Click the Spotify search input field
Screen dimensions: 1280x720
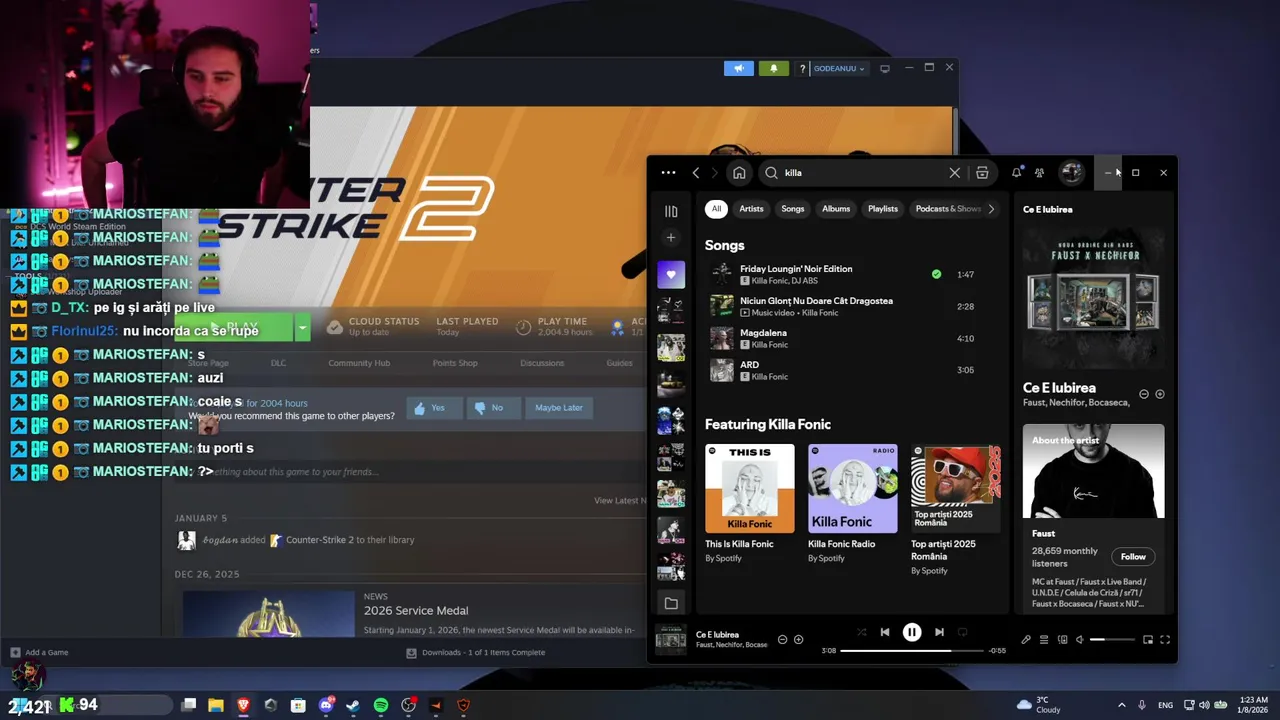point(865,173)
